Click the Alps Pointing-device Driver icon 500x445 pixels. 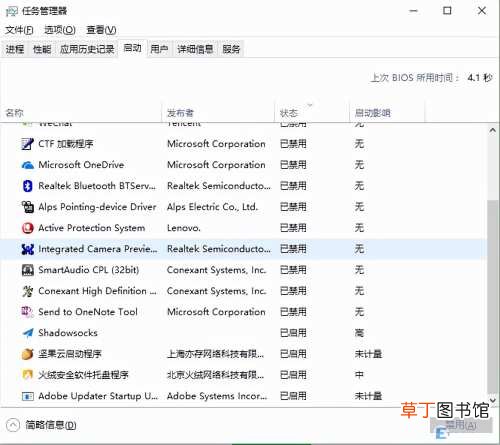(27, 207)
